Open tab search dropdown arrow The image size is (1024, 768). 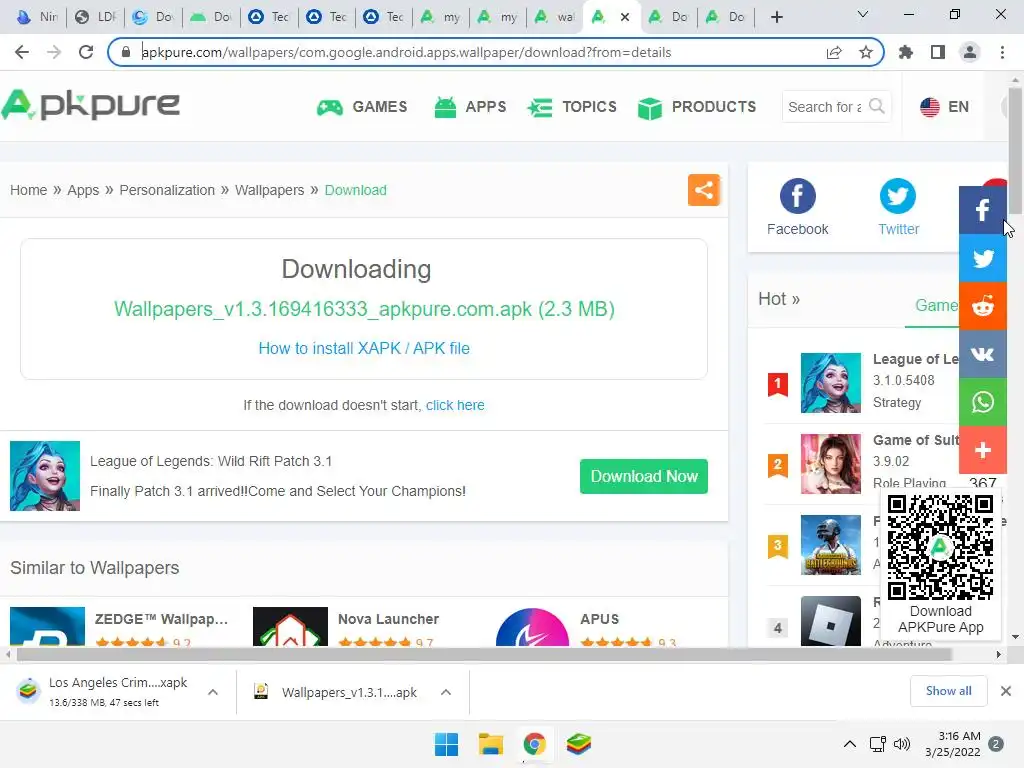coord(863,14)
